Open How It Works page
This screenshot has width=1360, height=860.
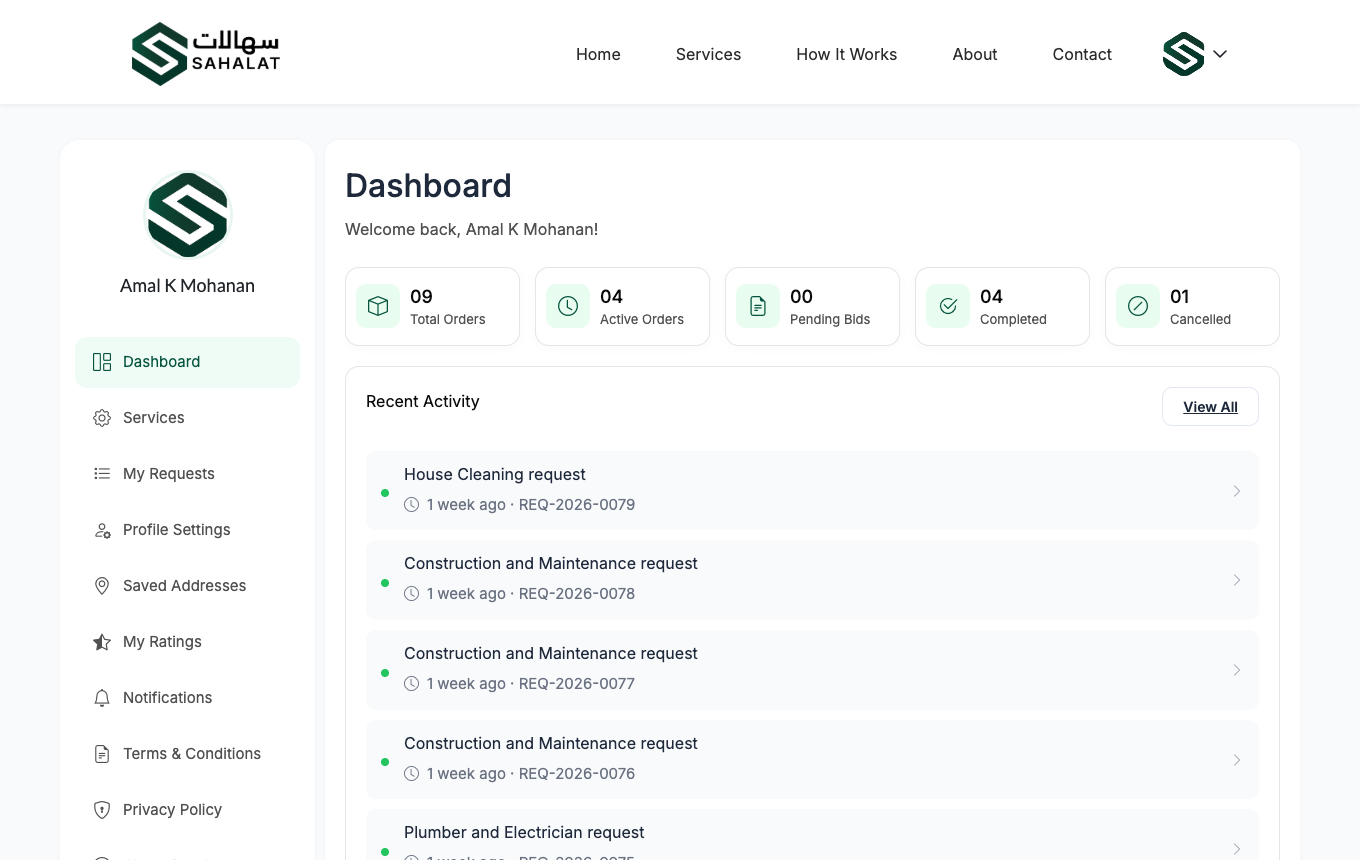click(847, 54)
